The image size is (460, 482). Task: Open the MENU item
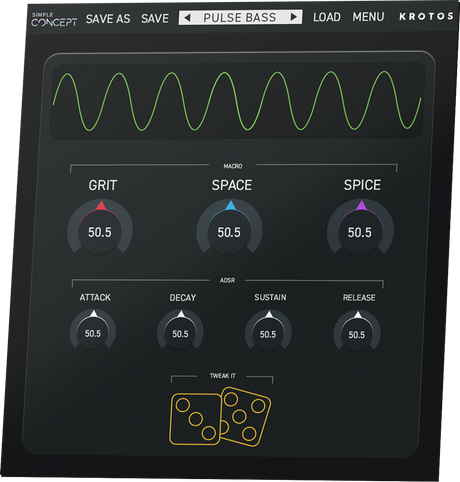(368, 17)
